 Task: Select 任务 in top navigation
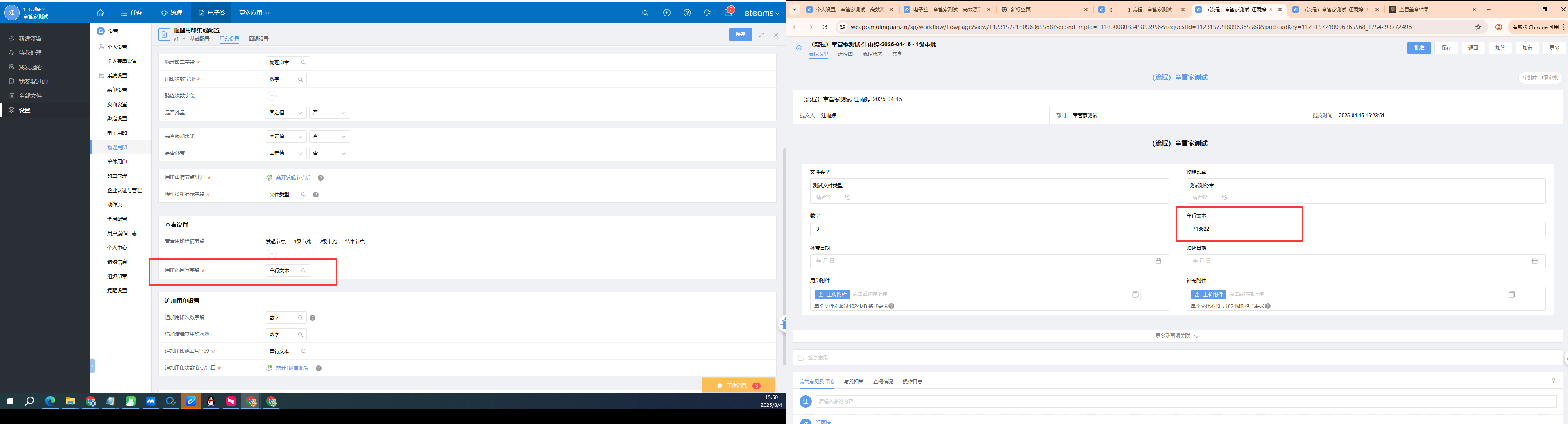131,13
